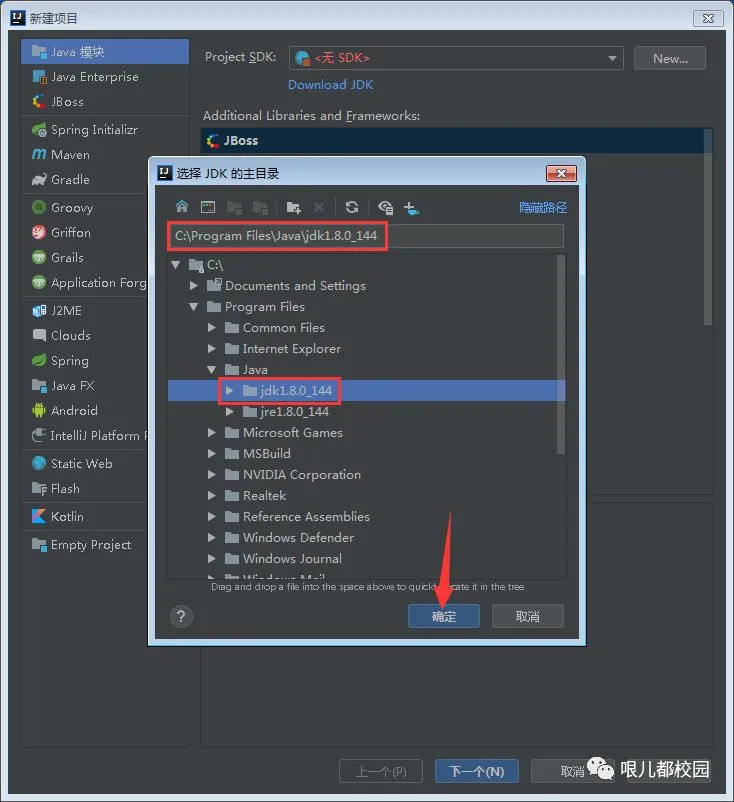Expand Microsoft Games folder arrow
The height and width of the screenshot is (802, 734).
[212, 433]
